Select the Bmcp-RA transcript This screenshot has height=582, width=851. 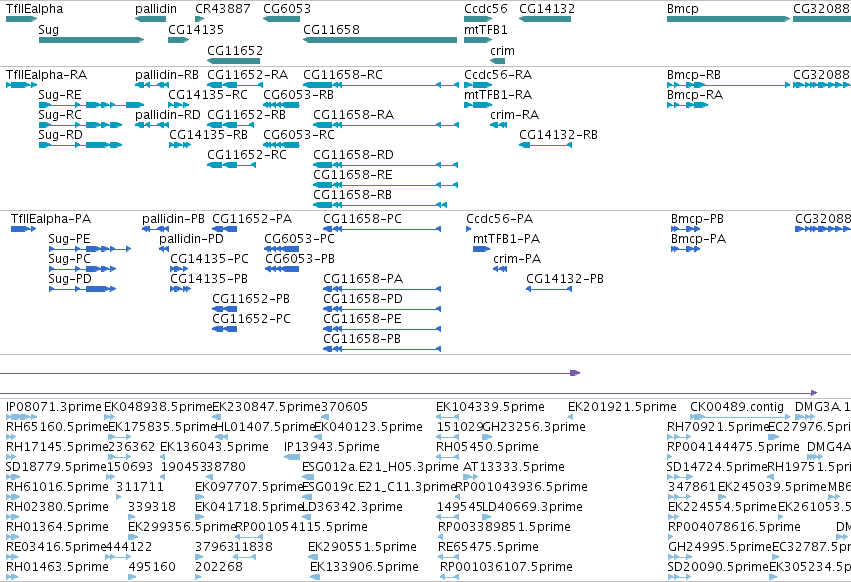click(688, 105)
